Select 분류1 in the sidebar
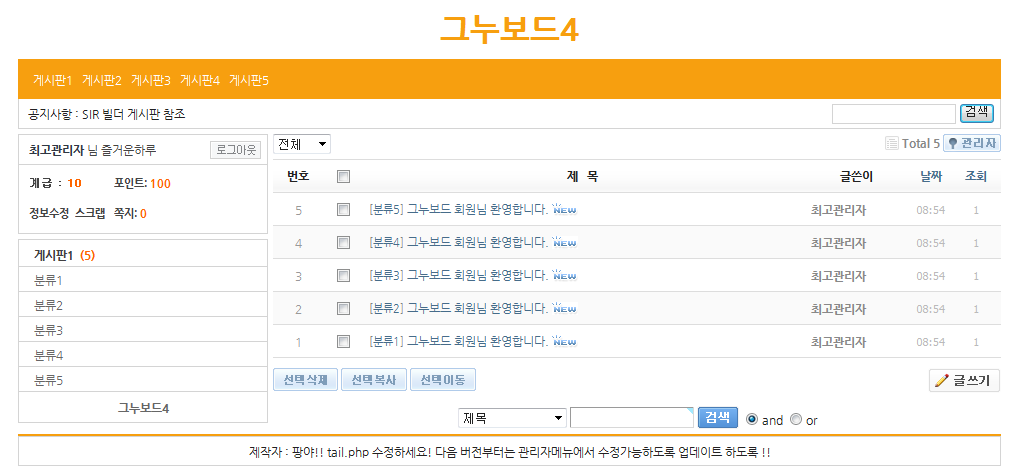 tap(48, 280)
